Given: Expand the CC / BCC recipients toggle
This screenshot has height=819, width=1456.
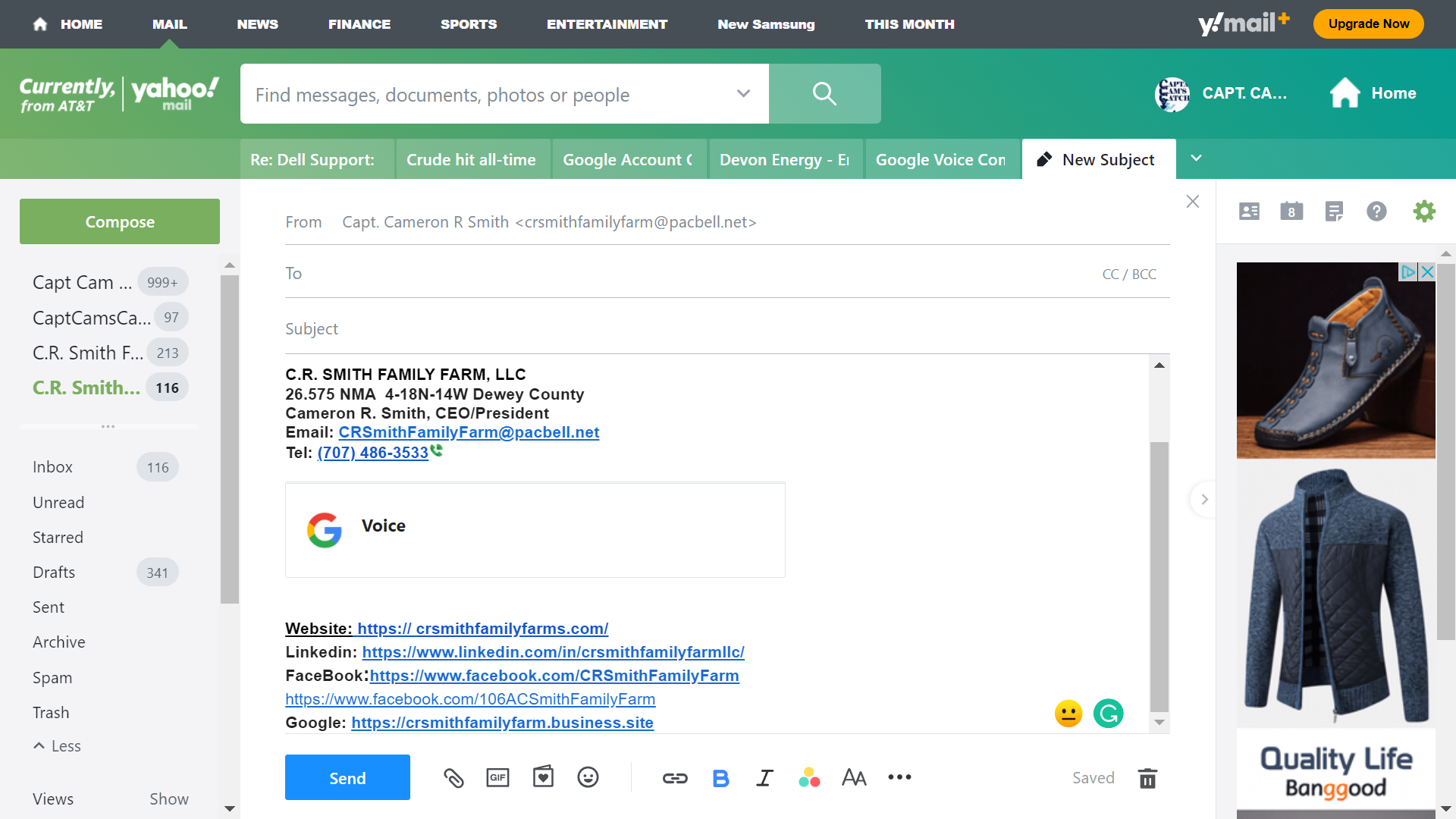Looking at the screenshot, I should 1128,273.
